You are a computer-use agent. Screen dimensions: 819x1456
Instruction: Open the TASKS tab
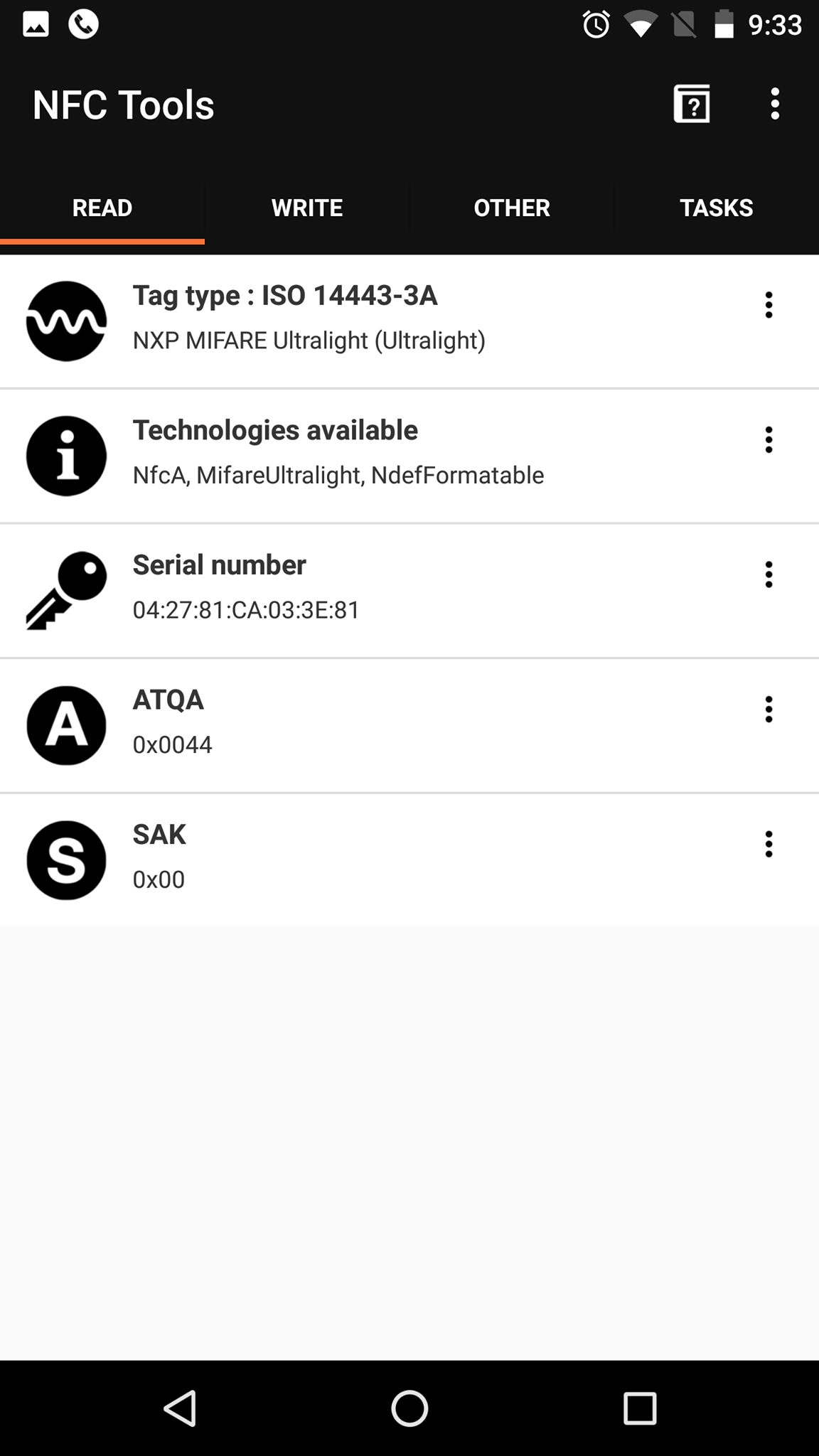pyautogui.click(x=717, y=208)
